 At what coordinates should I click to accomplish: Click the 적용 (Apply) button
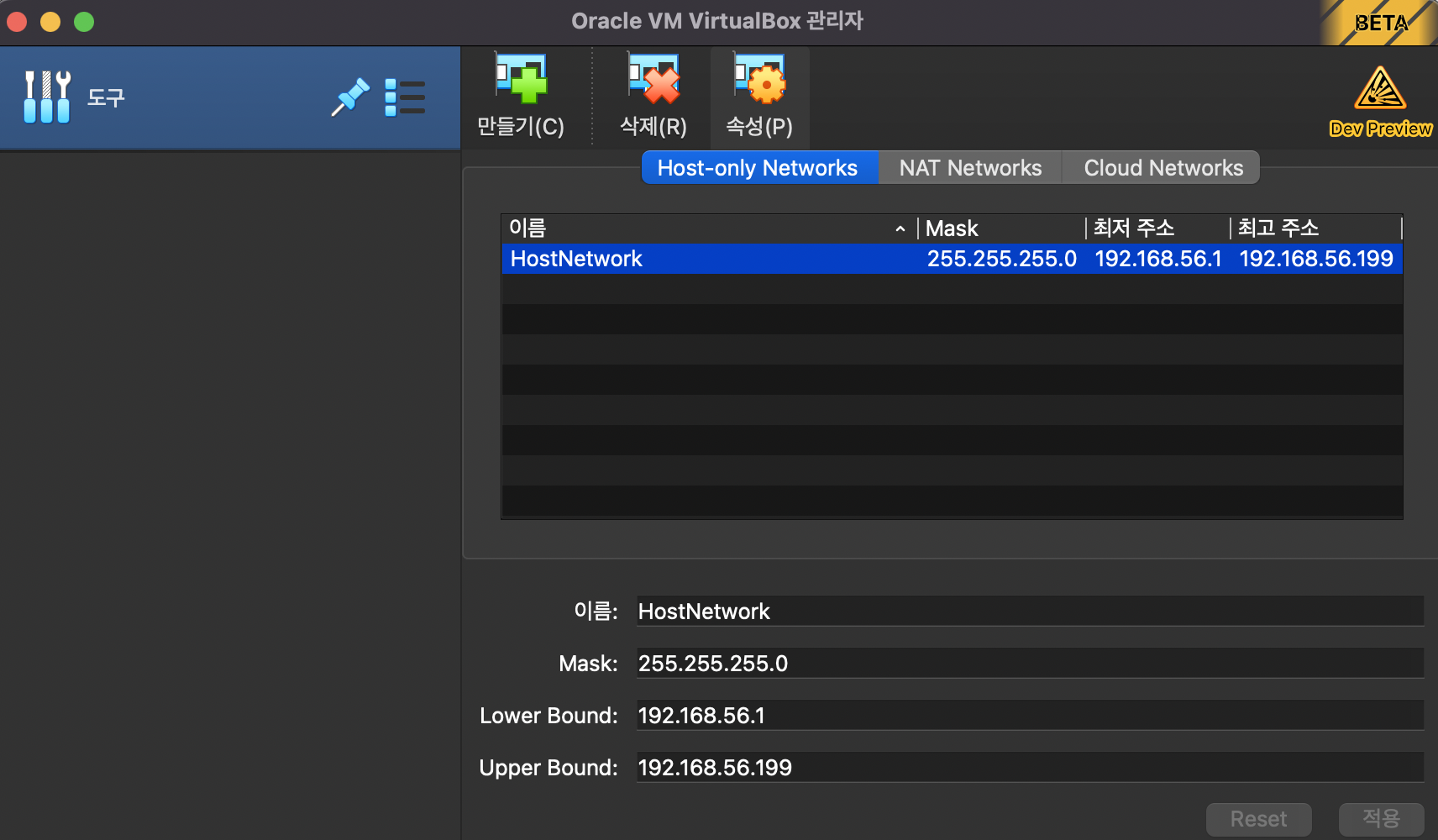click(1381, 819)
